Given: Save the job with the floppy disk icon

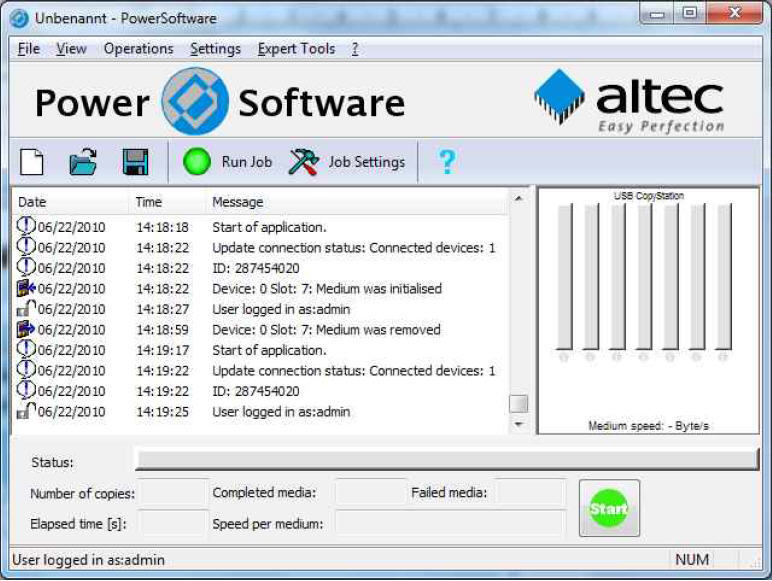Looking at the screenshot, I should point(135,161).
